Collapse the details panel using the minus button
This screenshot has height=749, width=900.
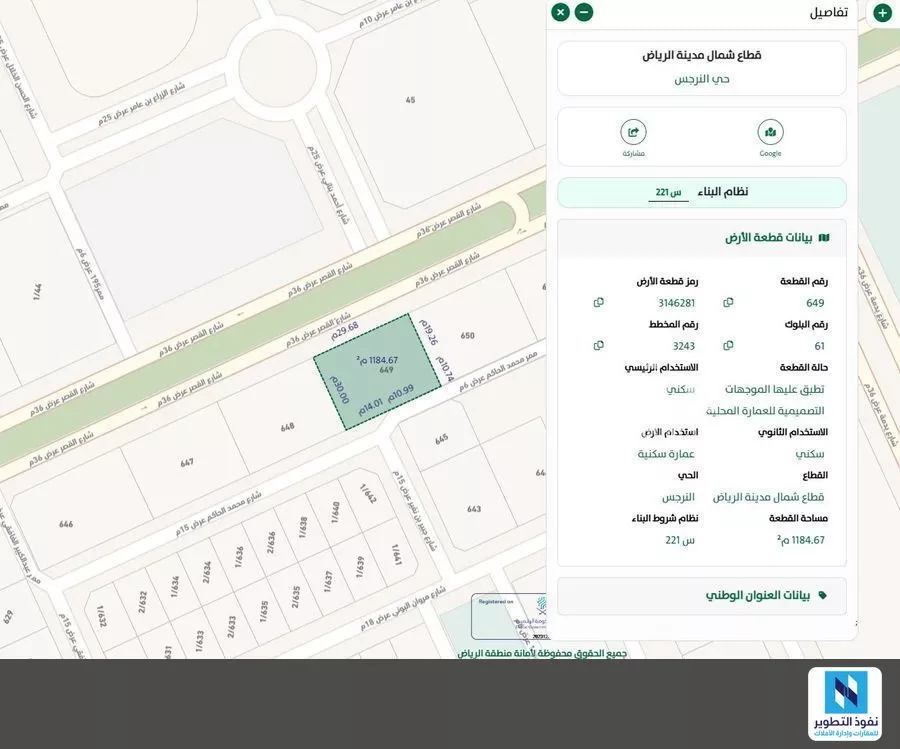[583, 12]
